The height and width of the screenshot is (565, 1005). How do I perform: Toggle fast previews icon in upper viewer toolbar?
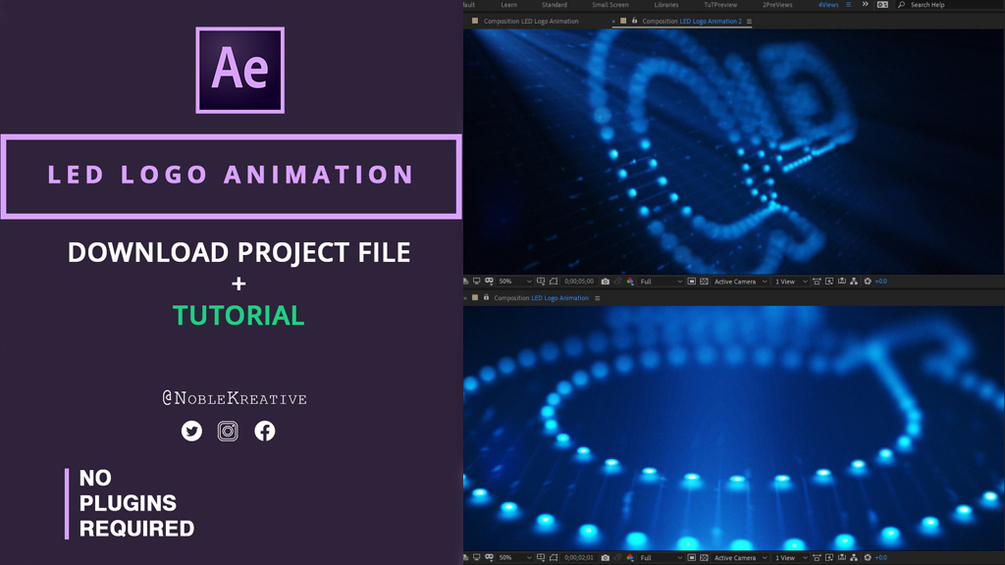692,281
